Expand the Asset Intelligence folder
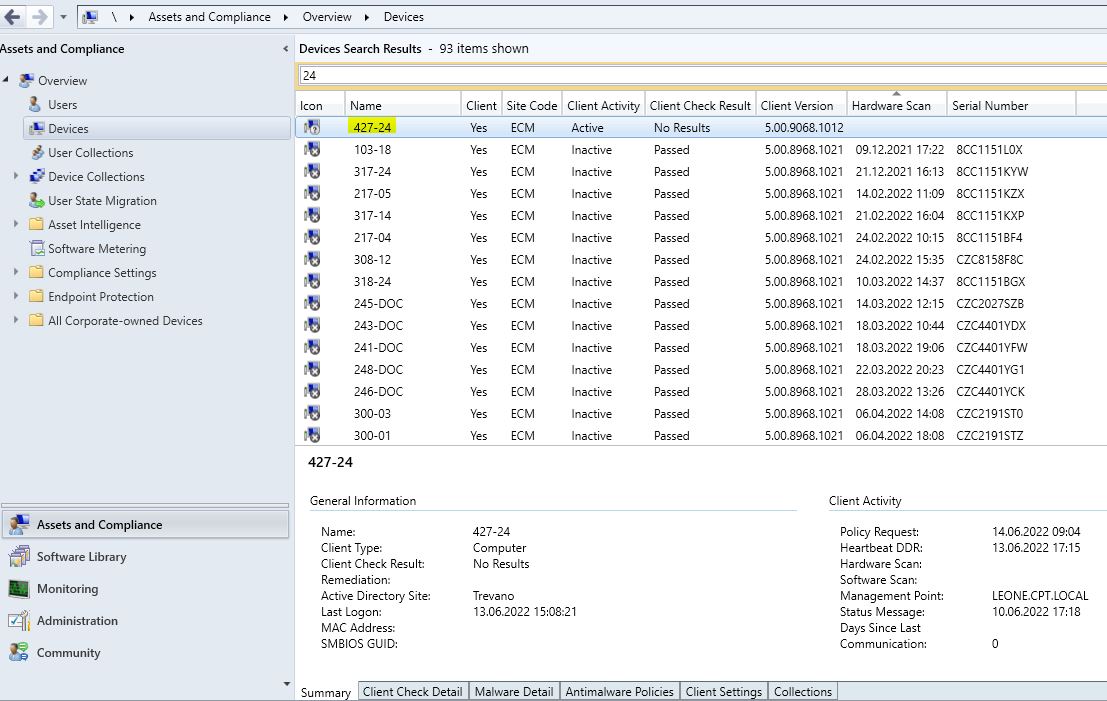1107x701 pixels. (x=16, y=224)
